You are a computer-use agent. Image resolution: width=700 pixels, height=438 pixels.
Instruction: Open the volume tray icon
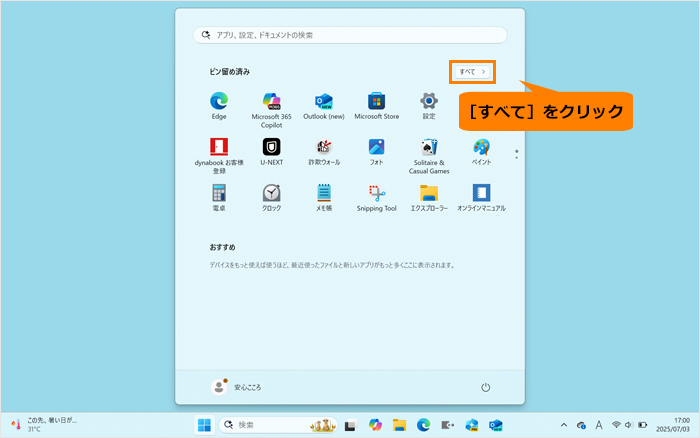click(629, 425)
